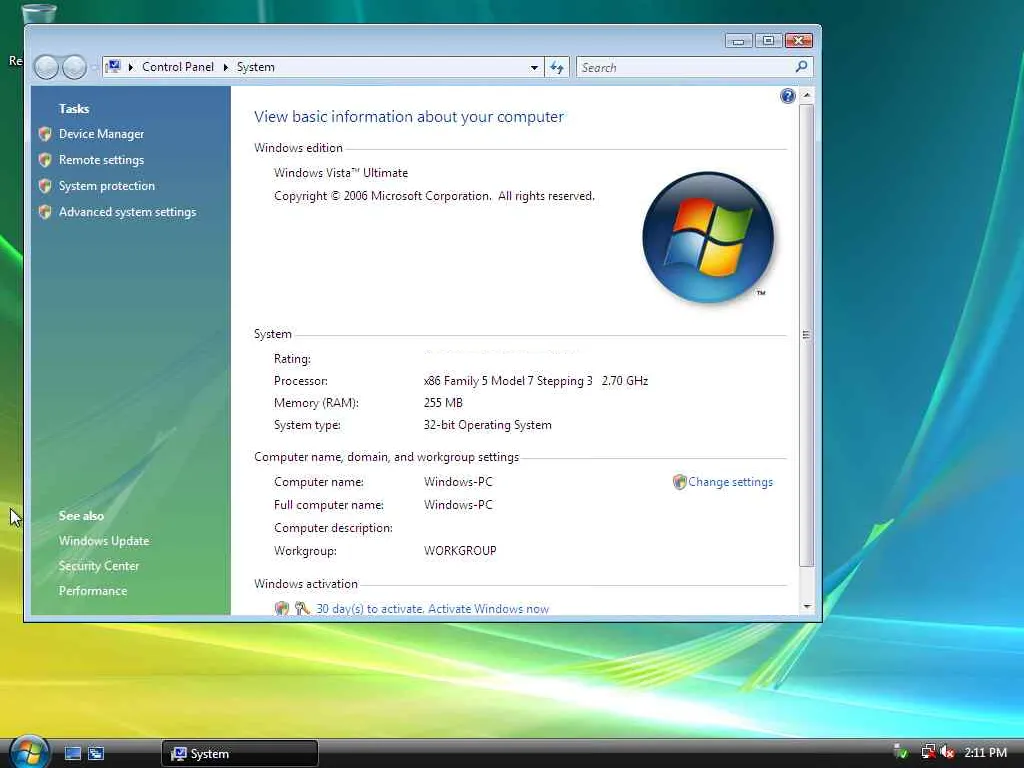Click the x86 Family 5 processor value
Screen dimensions: 1024x768
pos(536,381)
